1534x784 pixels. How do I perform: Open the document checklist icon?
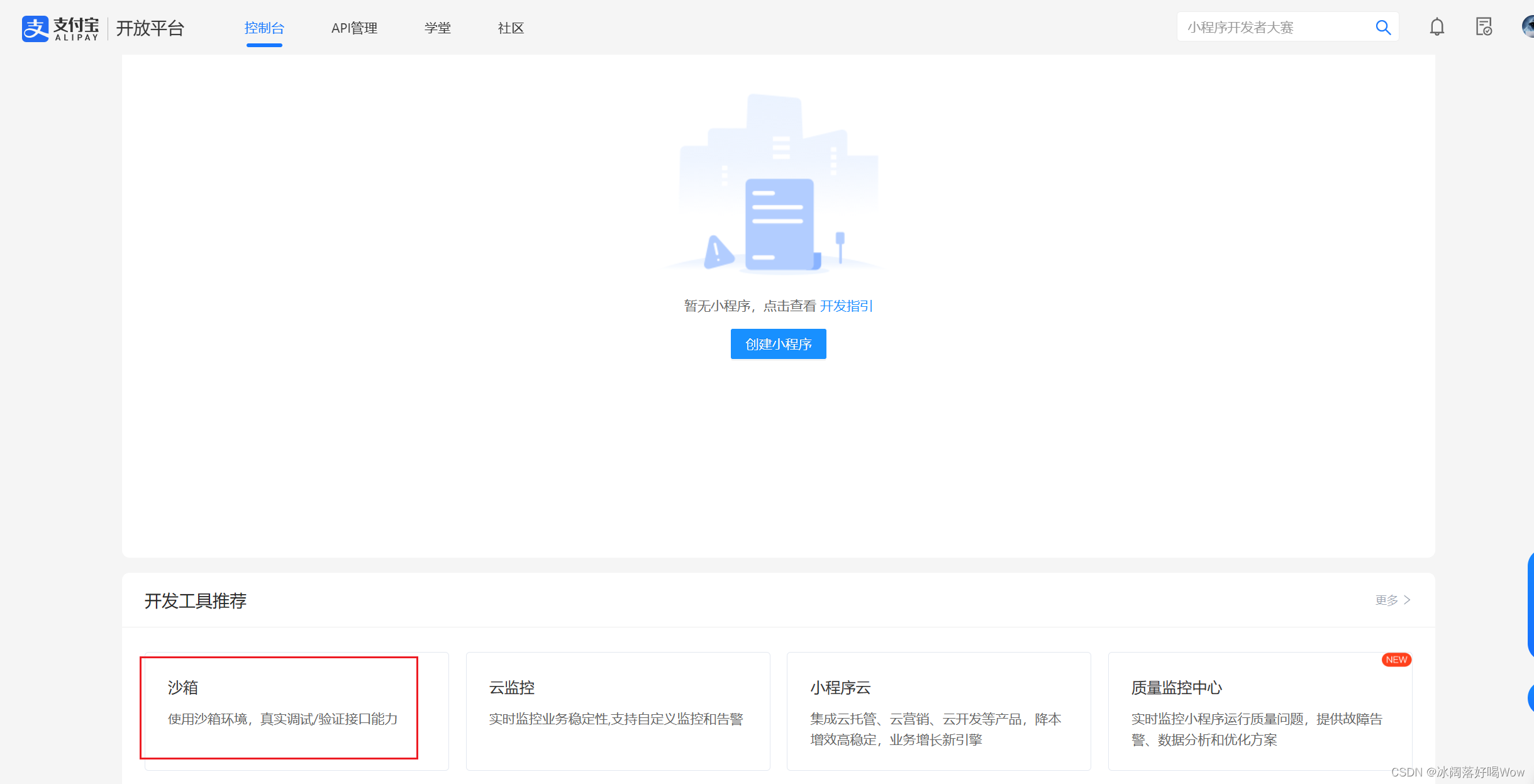[x=1484, y=27]
